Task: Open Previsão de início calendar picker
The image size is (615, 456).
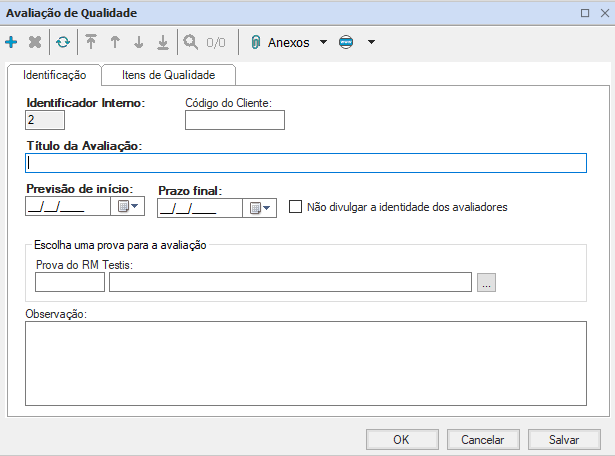Action: coord(129,207)
